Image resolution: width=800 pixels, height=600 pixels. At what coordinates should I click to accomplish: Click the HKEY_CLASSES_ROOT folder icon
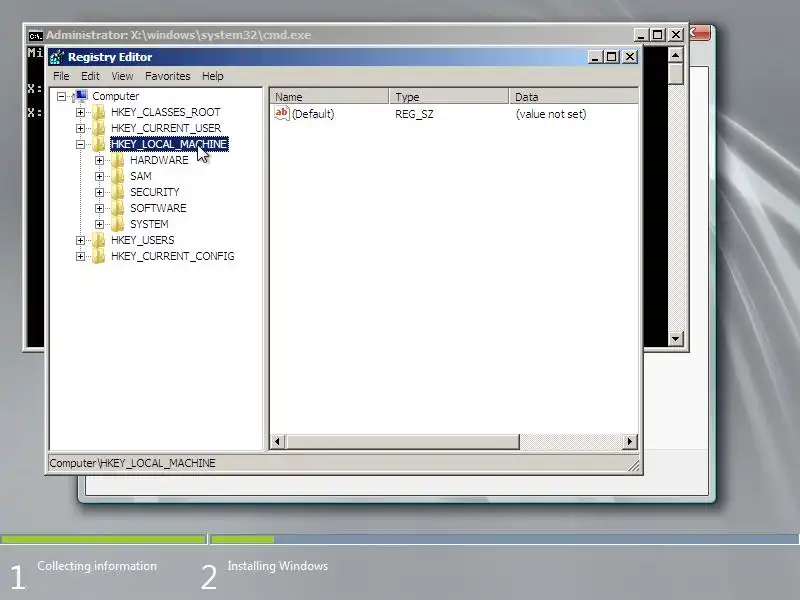tap(99, 112)
